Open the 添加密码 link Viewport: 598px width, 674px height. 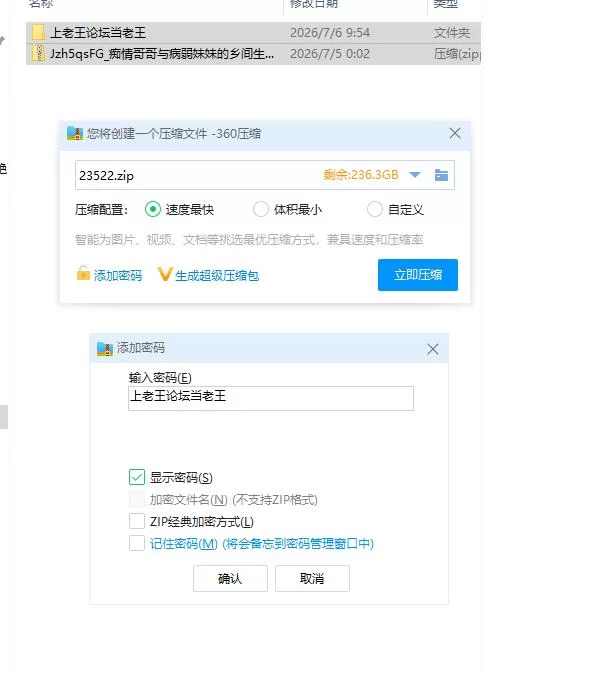[x=118, y=275]
